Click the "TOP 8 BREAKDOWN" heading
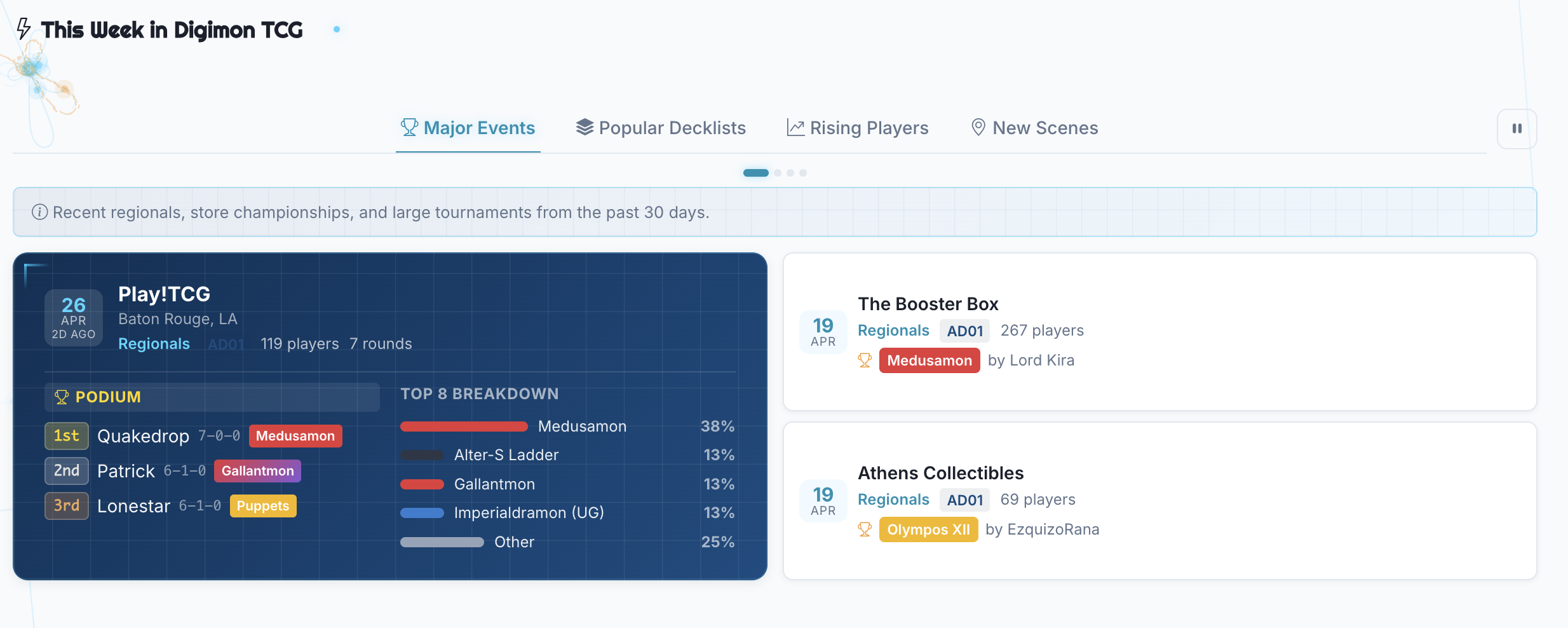 (480, 394)
